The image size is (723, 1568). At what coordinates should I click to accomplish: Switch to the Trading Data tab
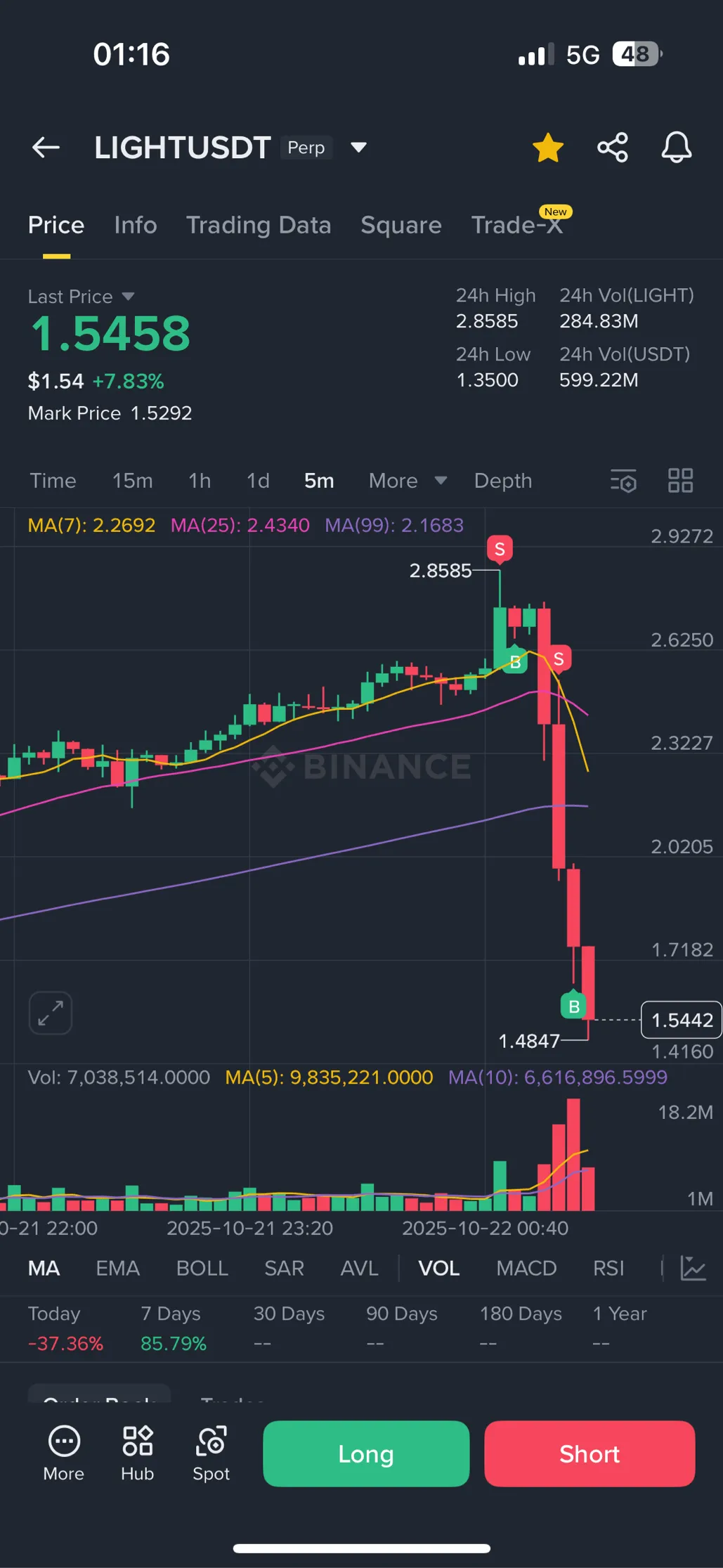tap(258, 226)
